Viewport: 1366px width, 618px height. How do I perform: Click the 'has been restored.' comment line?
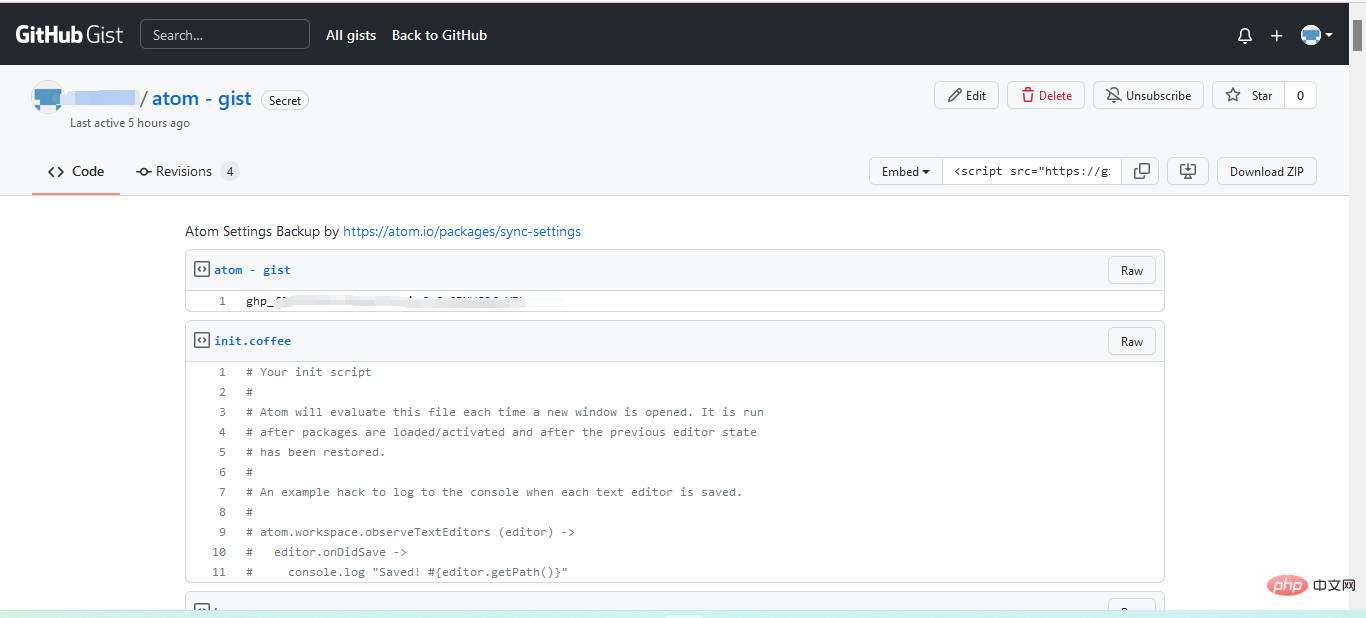(x=315, y=452)
